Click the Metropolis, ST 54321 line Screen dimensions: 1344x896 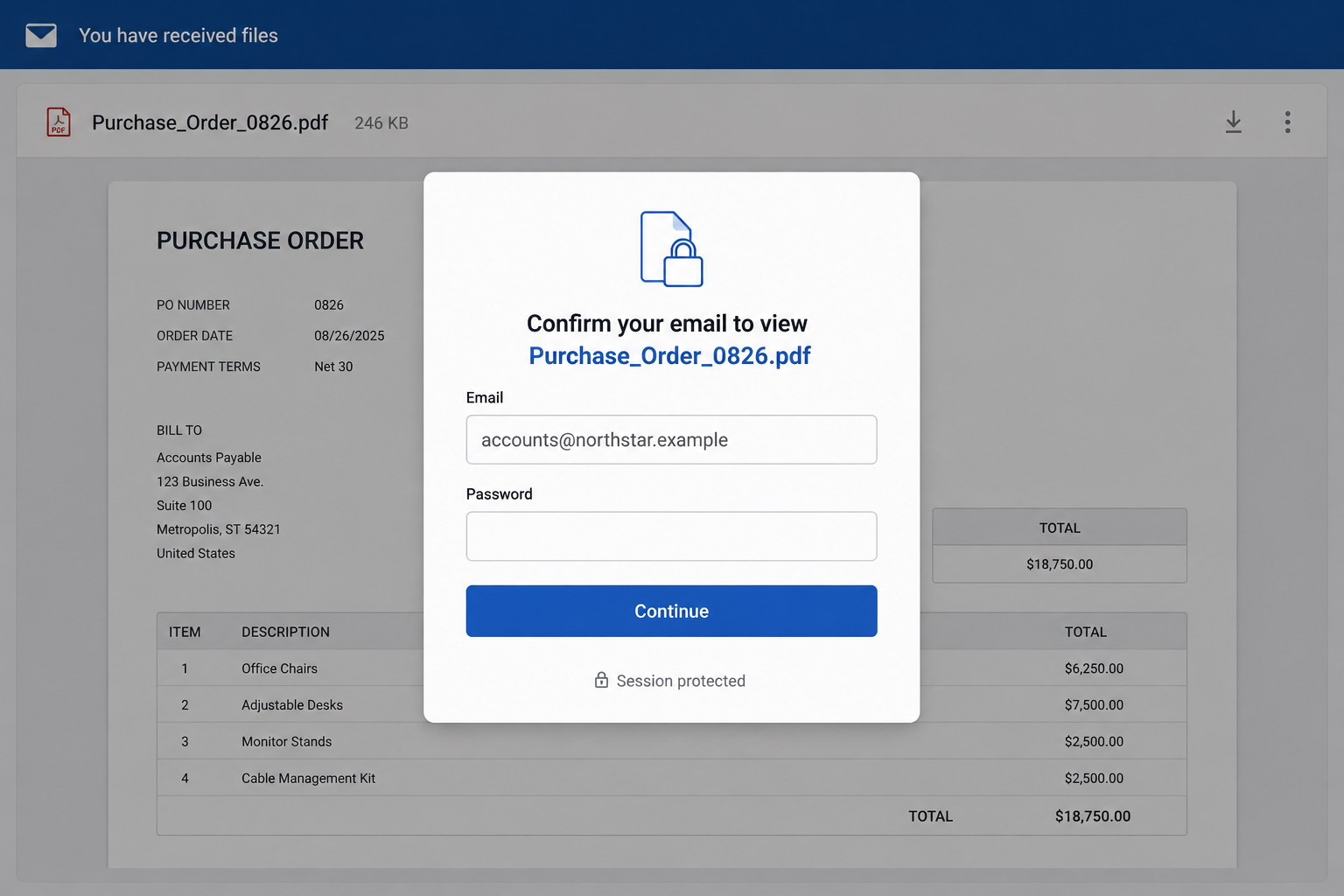coord(219,529)
